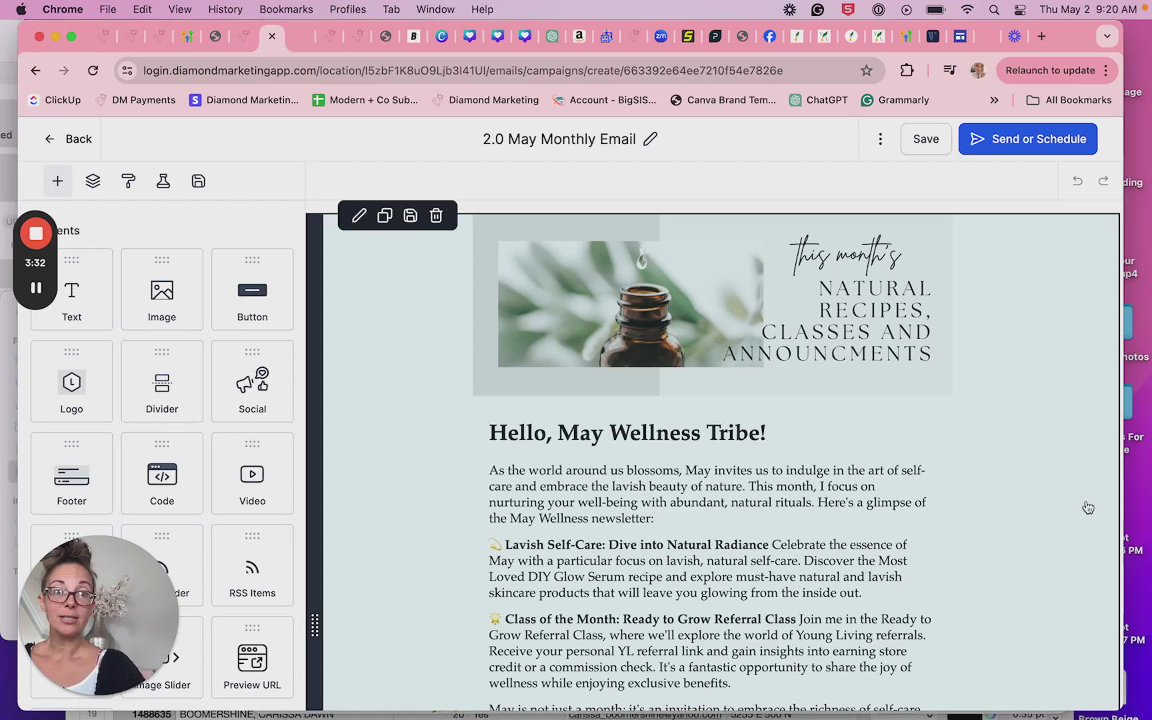Open the File menu

click(108, 10)
